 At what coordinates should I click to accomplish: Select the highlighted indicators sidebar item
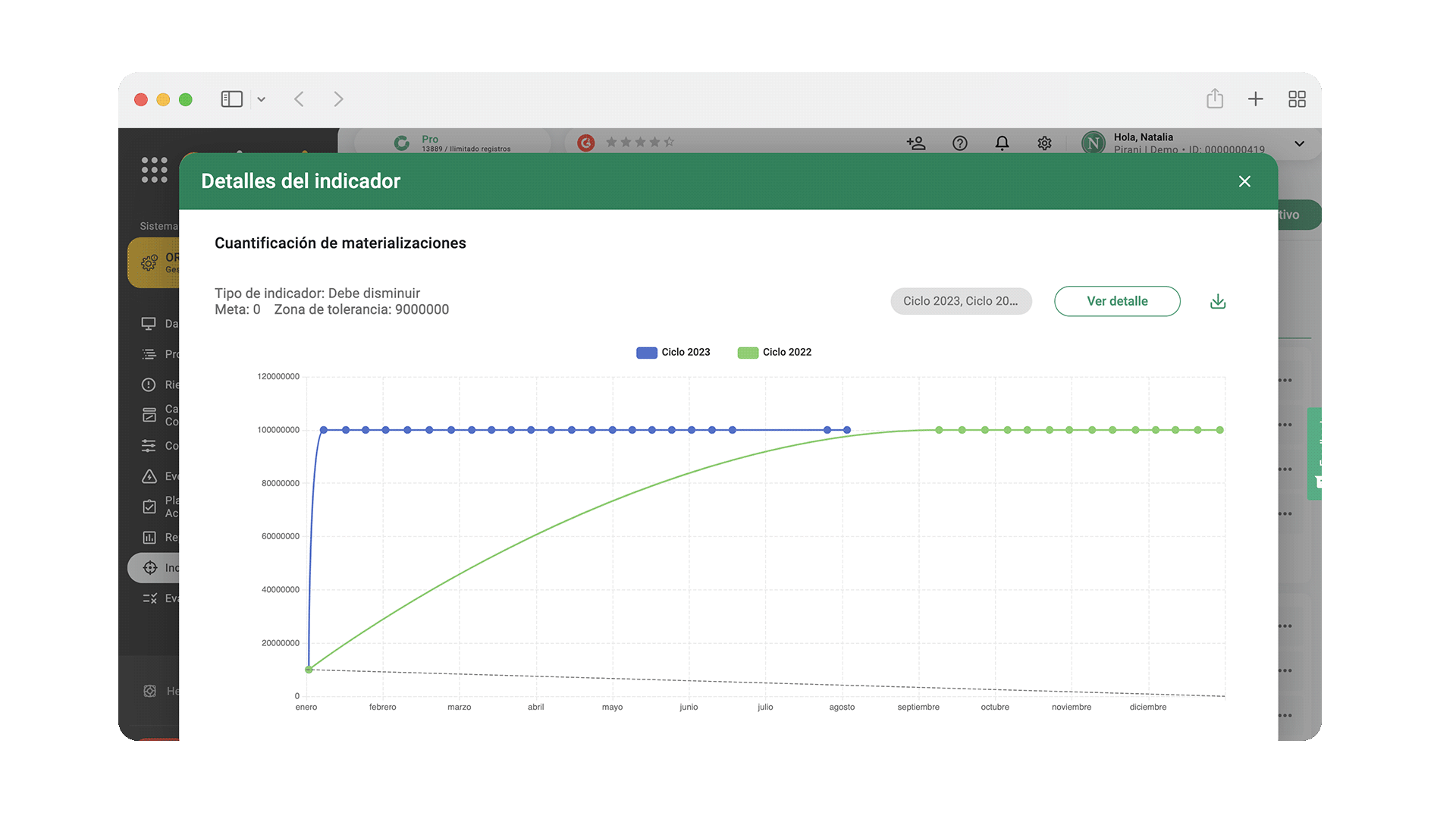[x=154, y=568]
